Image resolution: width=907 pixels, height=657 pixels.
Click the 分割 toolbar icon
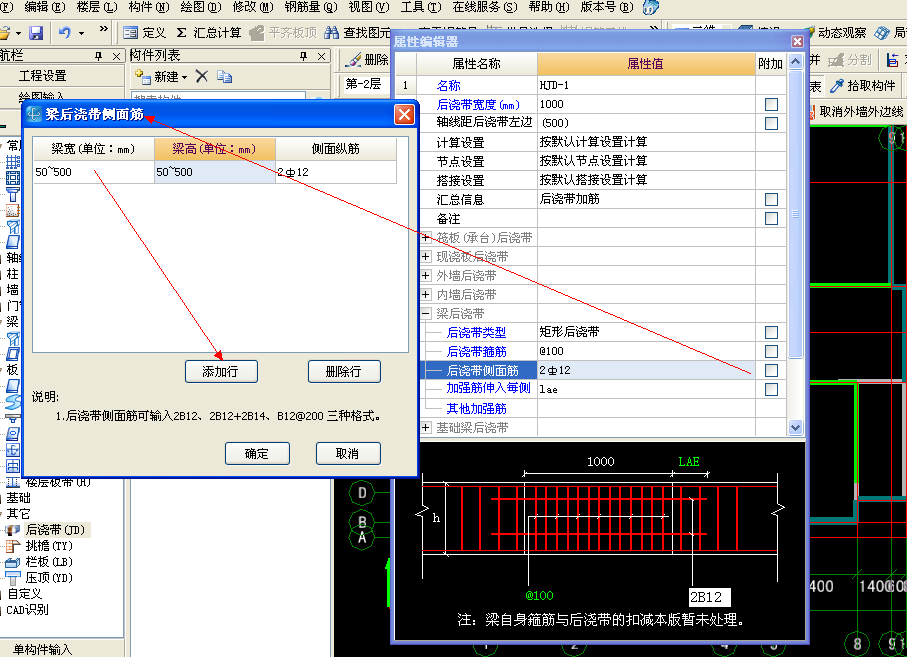click(849, 60)
